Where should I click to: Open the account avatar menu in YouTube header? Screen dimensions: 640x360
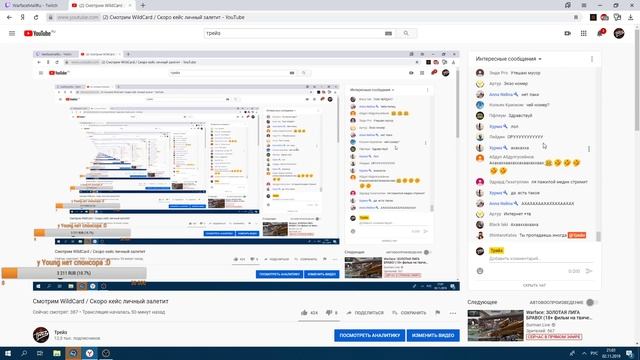[619, 33]
